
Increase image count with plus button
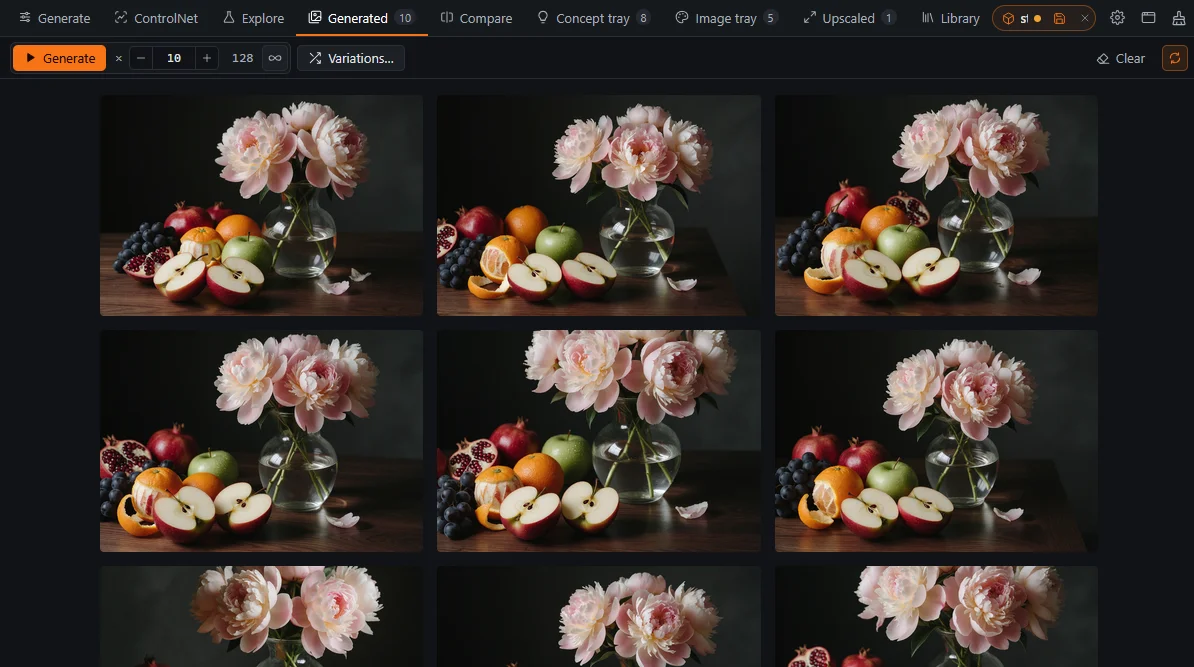(206, 58)
